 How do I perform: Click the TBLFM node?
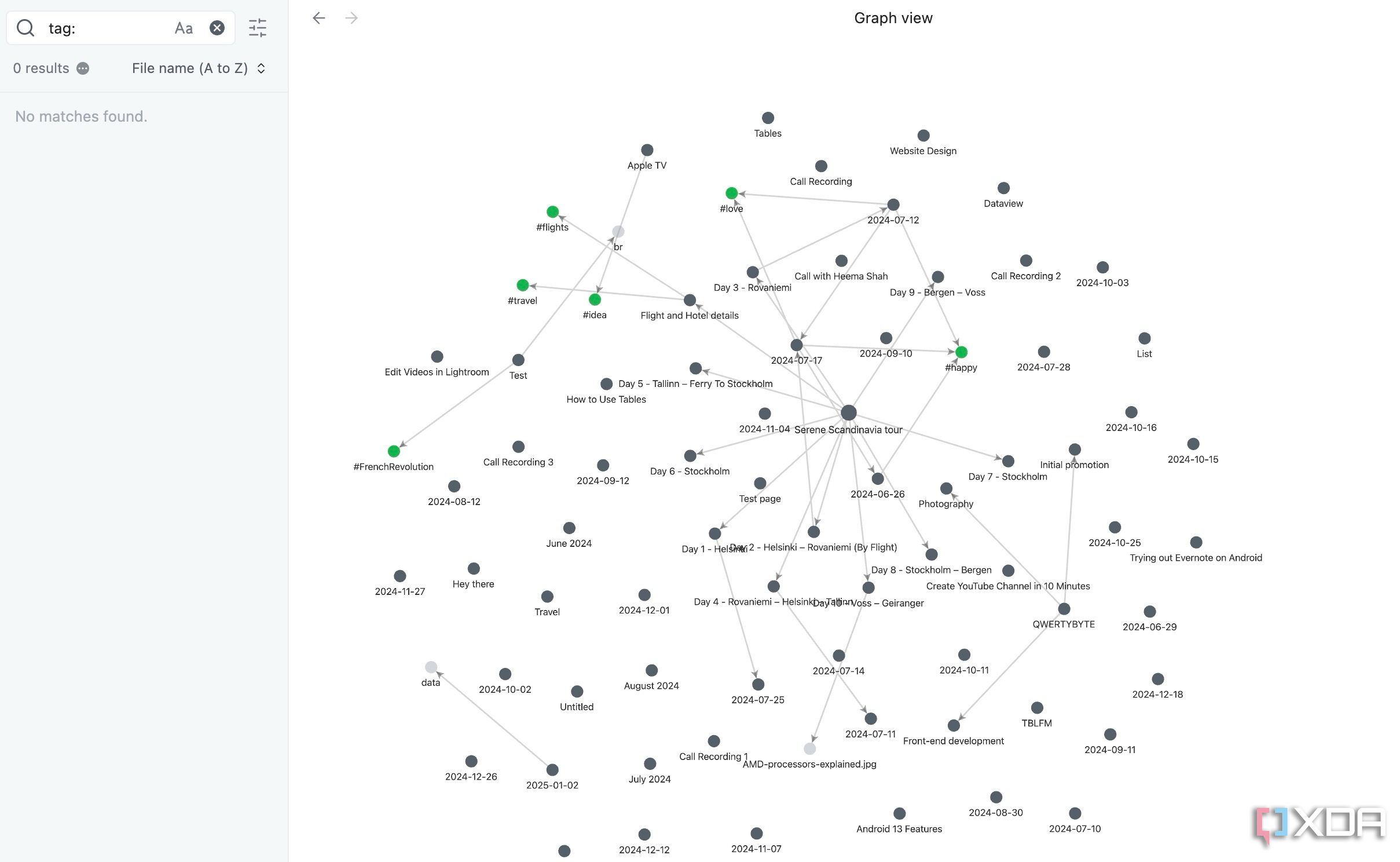coord(1037,708)
